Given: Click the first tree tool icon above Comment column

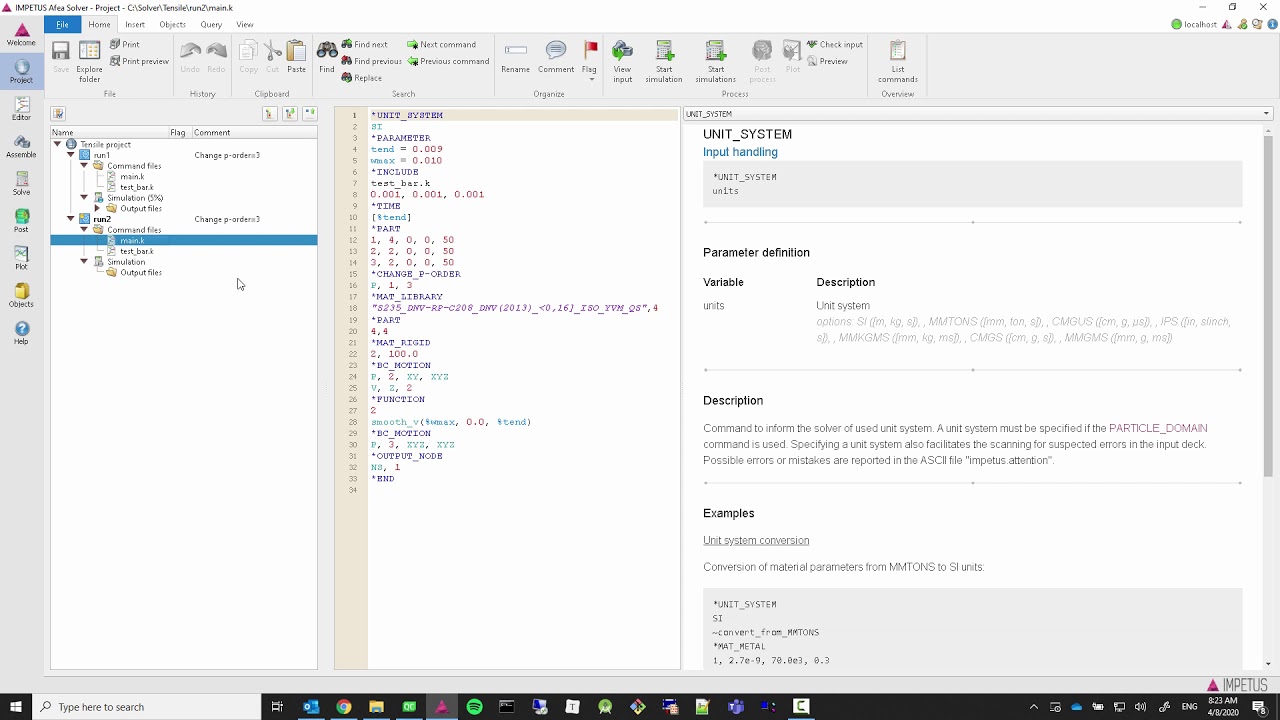Looking at the screenshot, I should pos(269,114).
